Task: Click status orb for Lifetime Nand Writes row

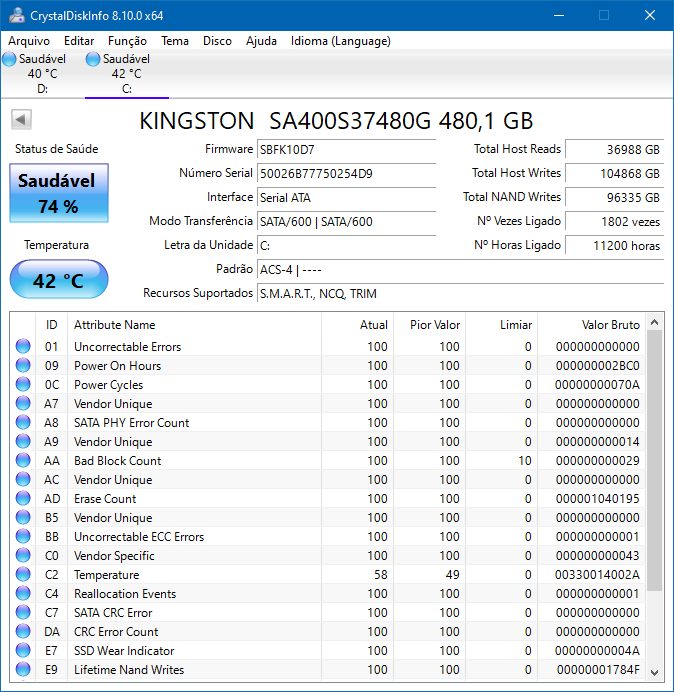Action: 23,669
